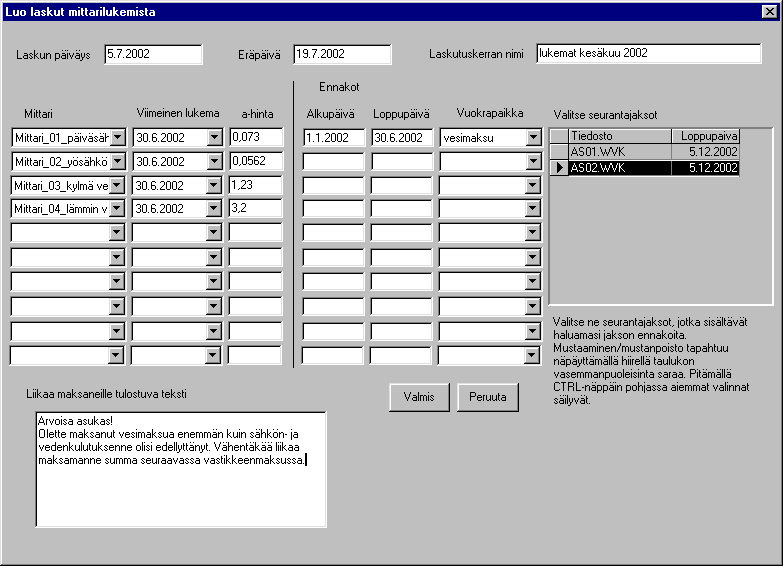Close the Luo laskut mittarilukemista dialog
Screen dimensions: 783x566
pyautogui.click(x=770, y=11)
